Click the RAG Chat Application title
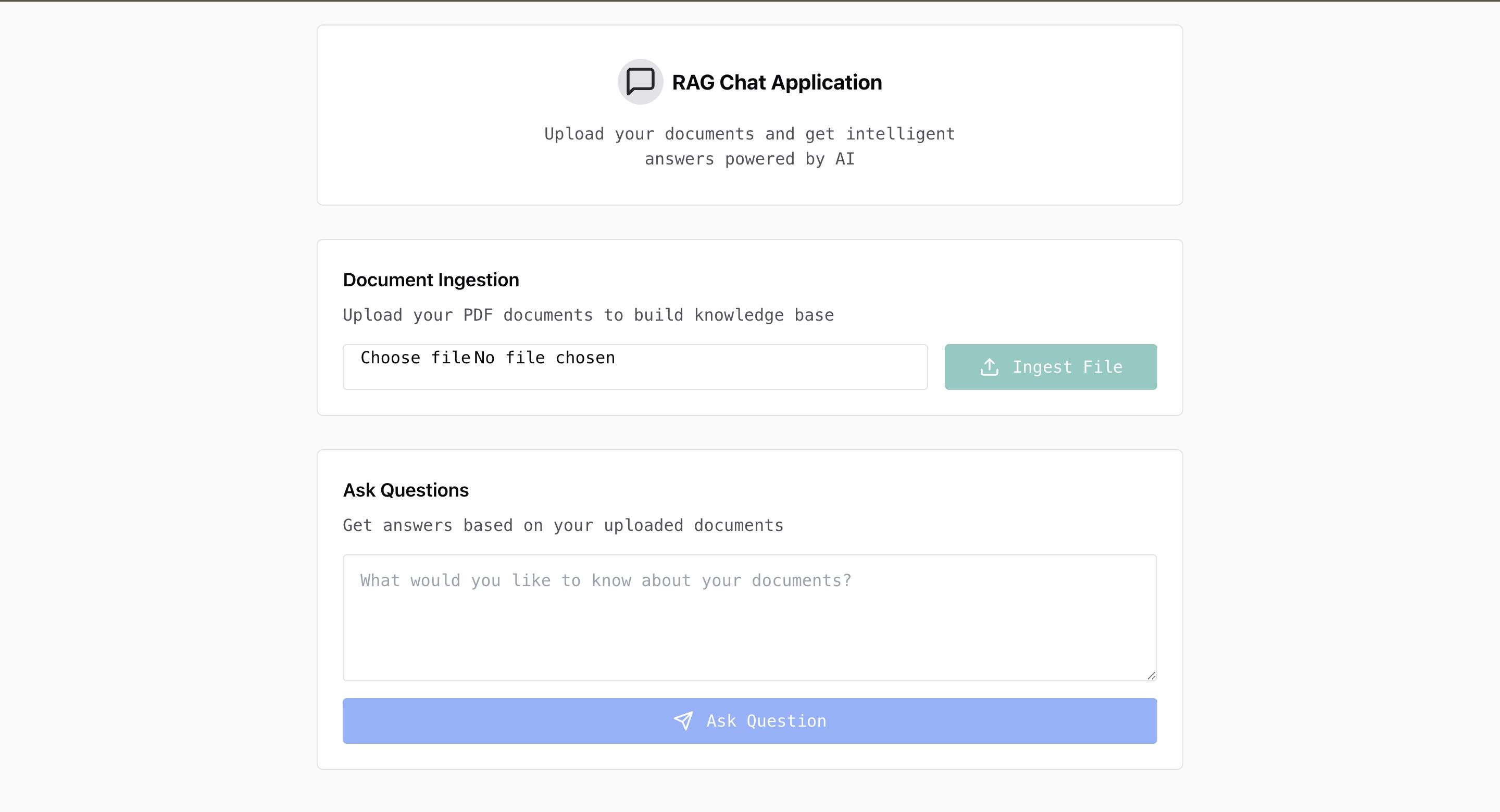The width and height of the screenshot is (1500, 812). (x=777, y=82)
